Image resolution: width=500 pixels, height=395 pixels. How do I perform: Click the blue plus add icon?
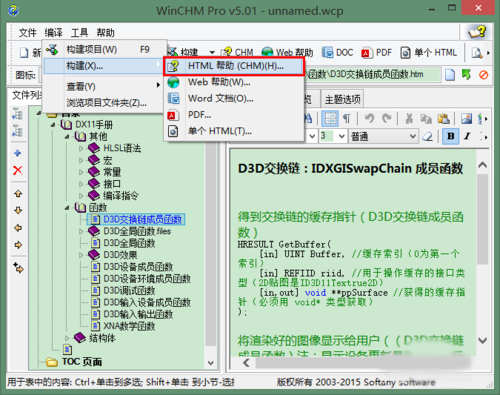(18, 153)
